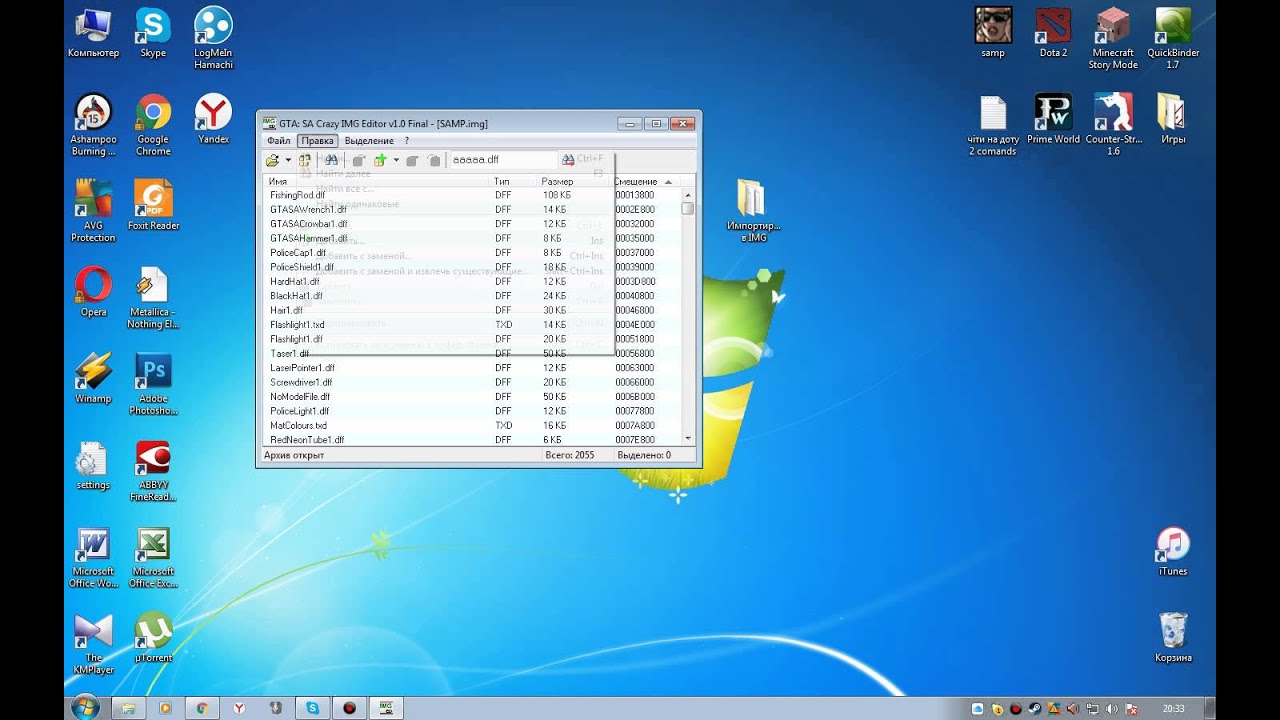Click the Компьютер desktop icon
Screen dimensions: 1280x720
pos(93,34)
